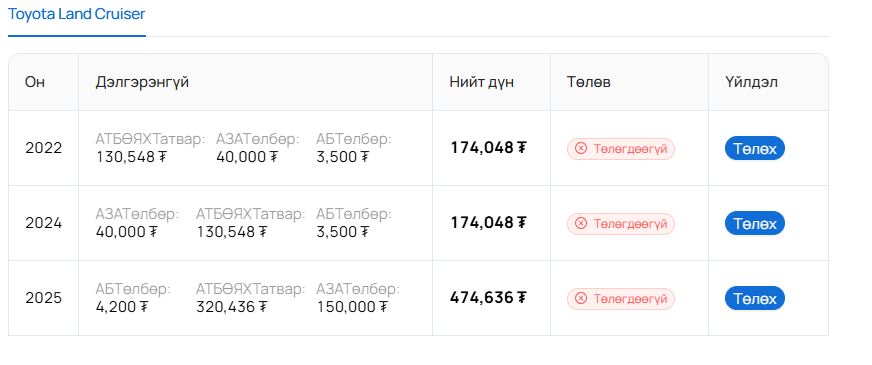Click the Төлөх button for 2022
This screenshot has width=872, height=365.
(755, 149)
